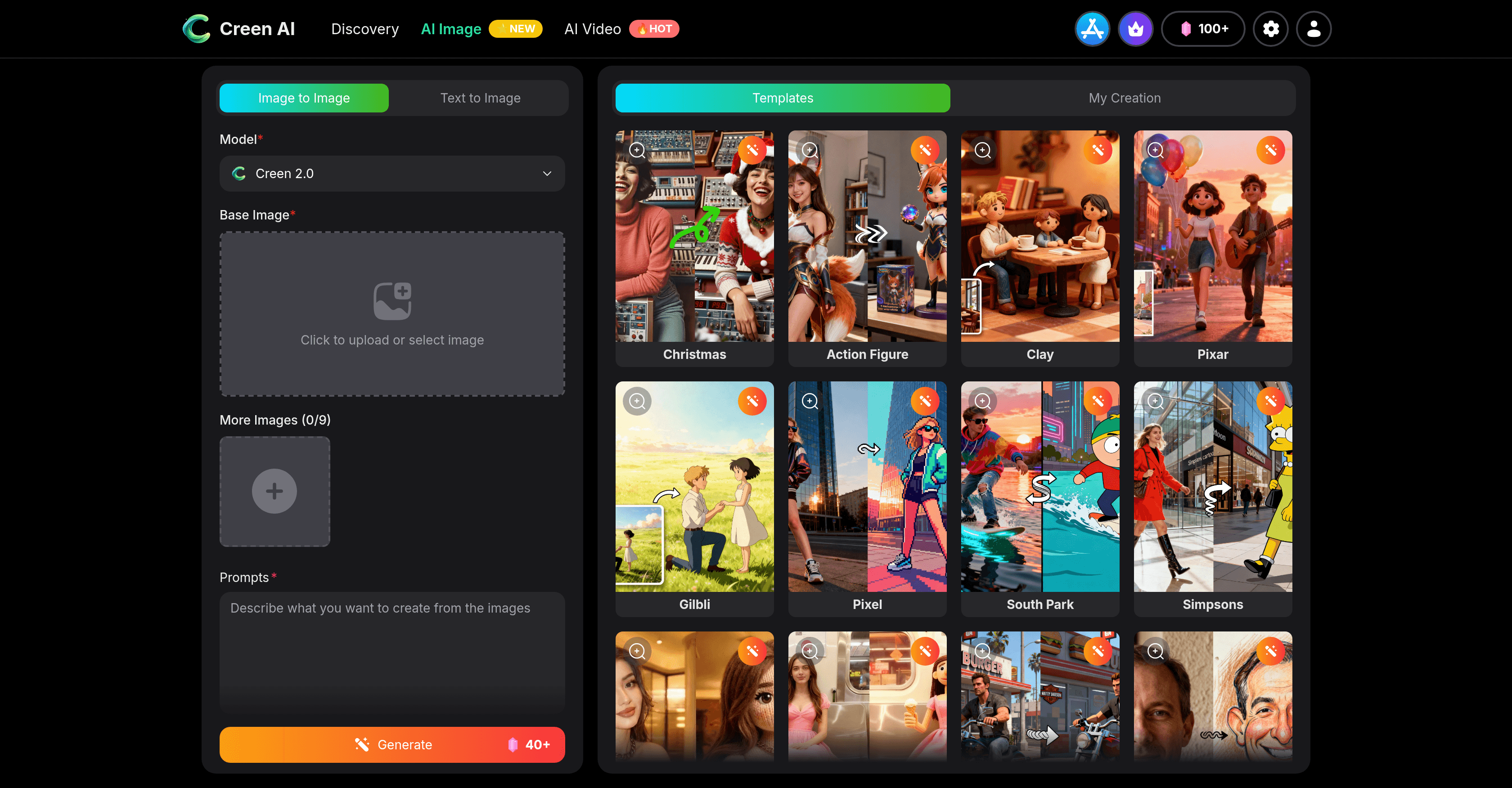Open the user profile icon
This screenshot has width=1512, height=788.
(1314, 28)
